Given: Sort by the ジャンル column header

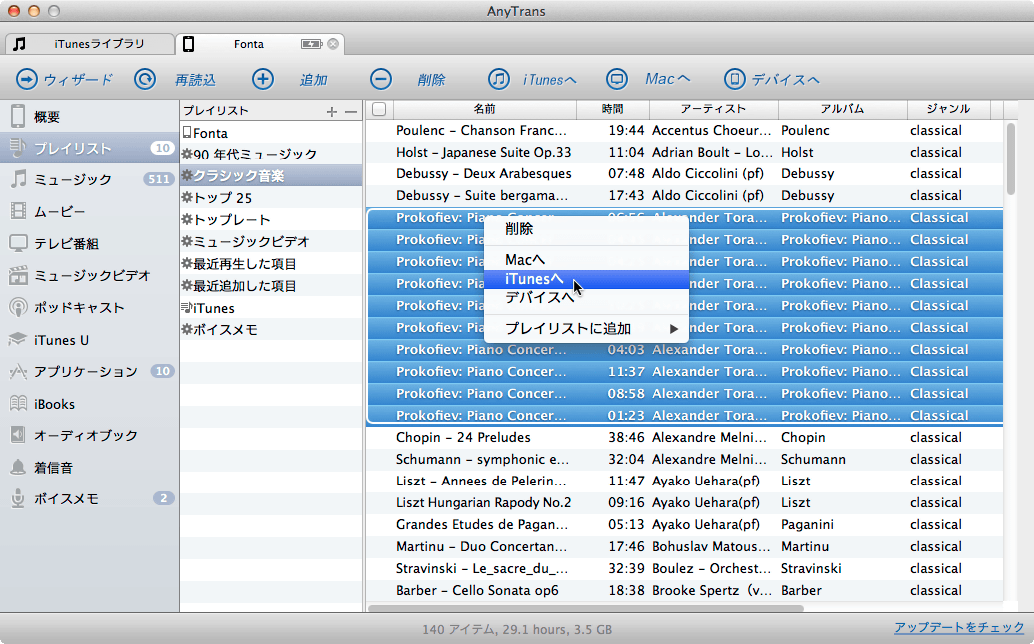Looking at the screenshot, I should click(948, 109).
